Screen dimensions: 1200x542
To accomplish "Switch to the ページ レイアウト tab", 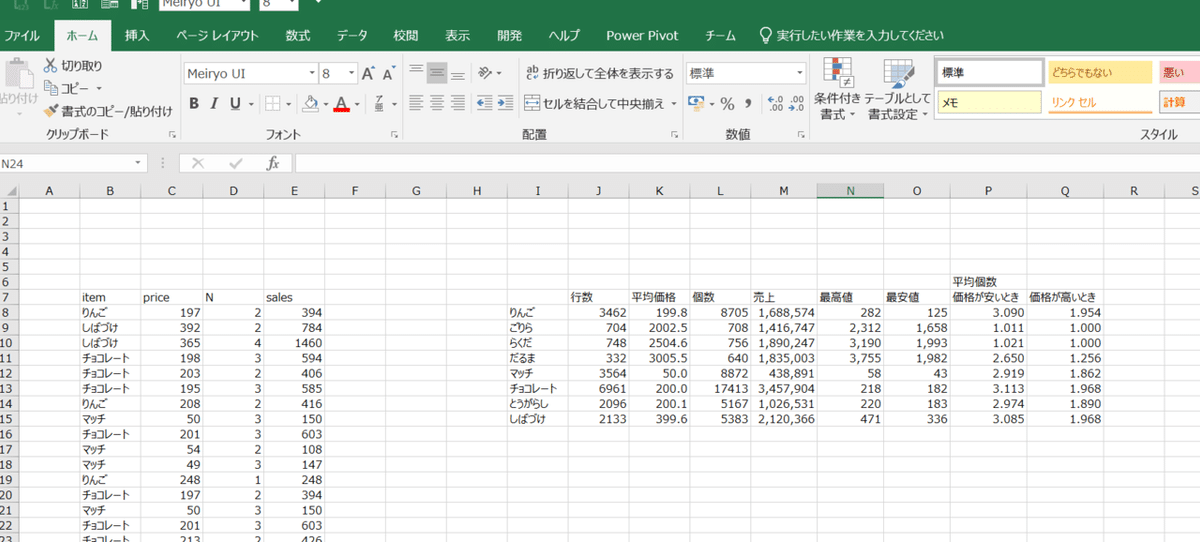I will pyautogui.click(x=217, y=35).
